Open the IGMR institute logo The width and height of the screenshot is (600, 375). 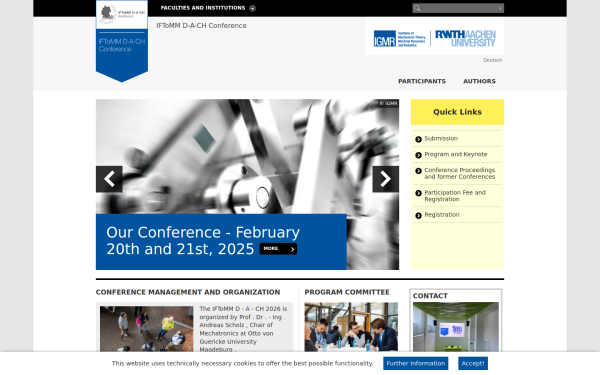(399, 38)
